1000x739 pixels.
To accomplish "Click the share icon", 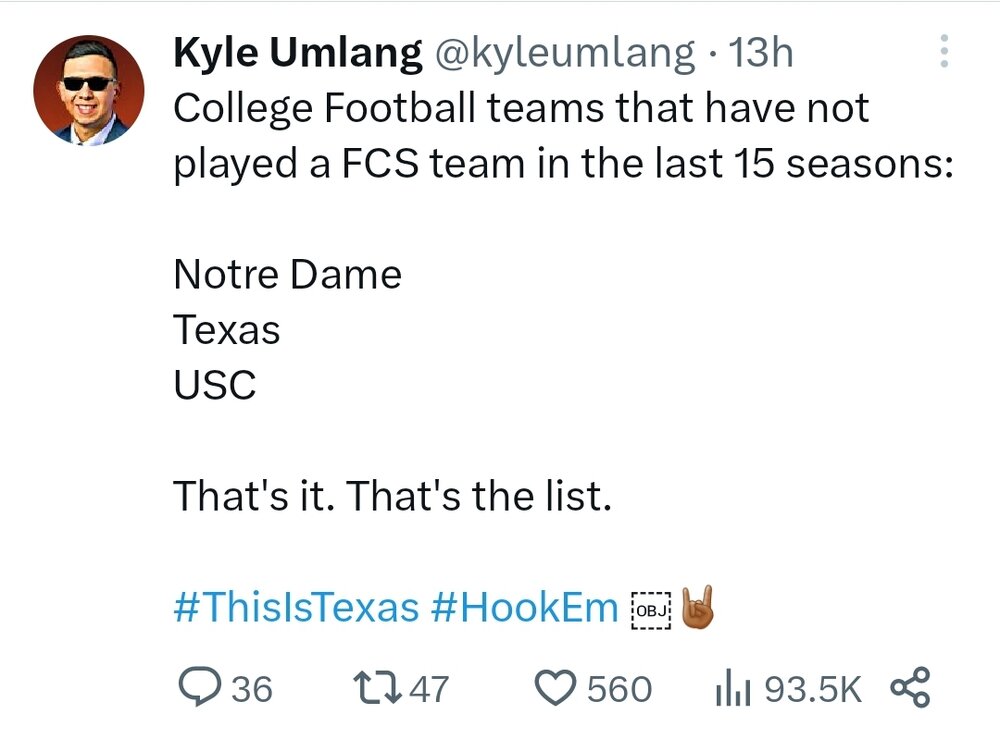I will click(909, 688).
